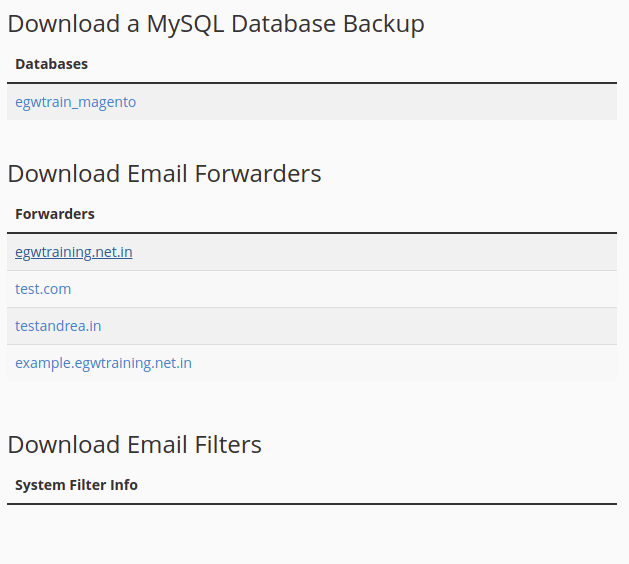629x564 pixels.
Task: Click blank space in the testandrea.in row
Action: [x=400, y=326]
